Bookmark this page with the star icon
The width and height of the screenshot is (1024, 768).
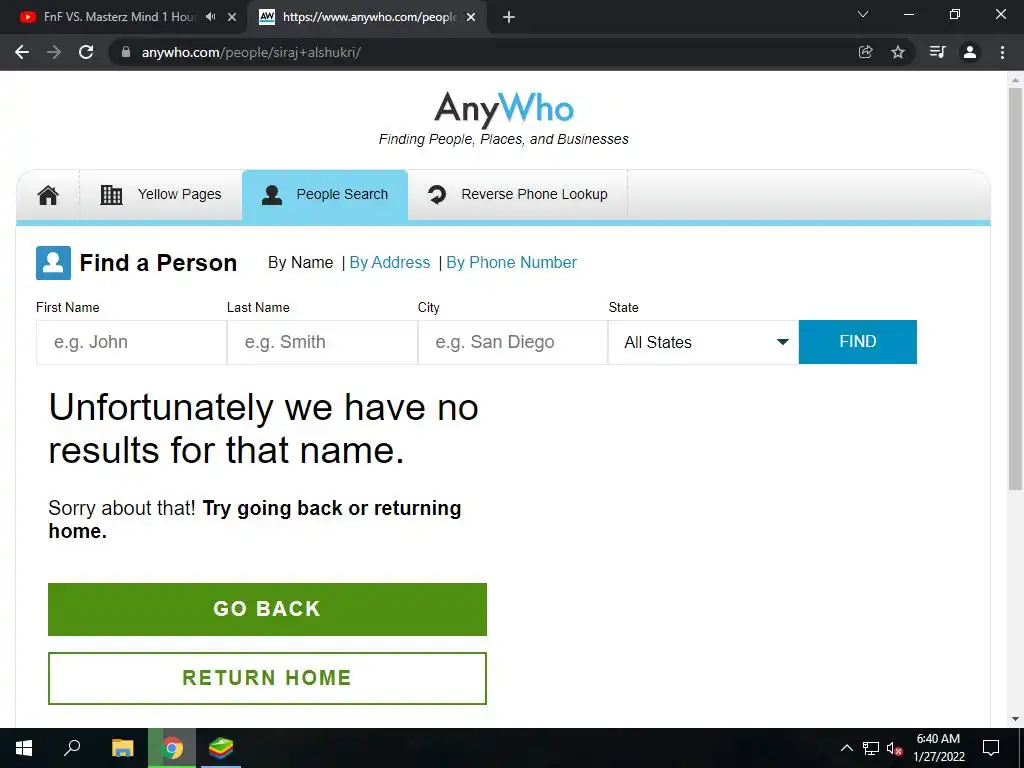click(x=898, y=52)
